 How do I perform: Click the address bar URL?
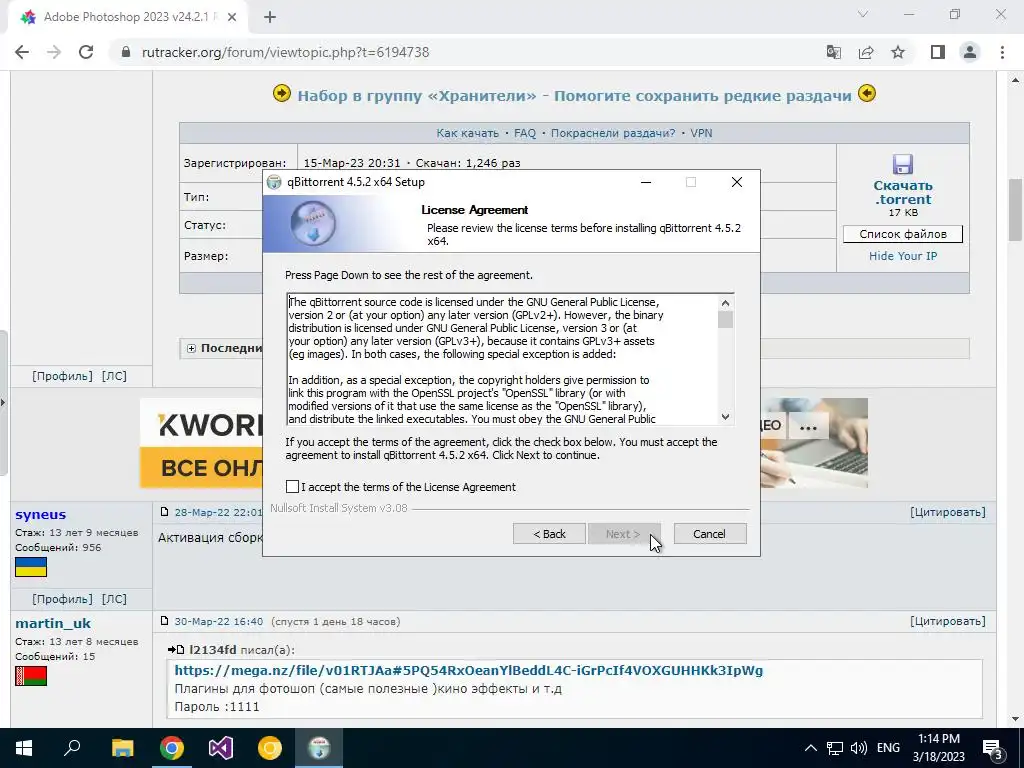coord(285,52)
